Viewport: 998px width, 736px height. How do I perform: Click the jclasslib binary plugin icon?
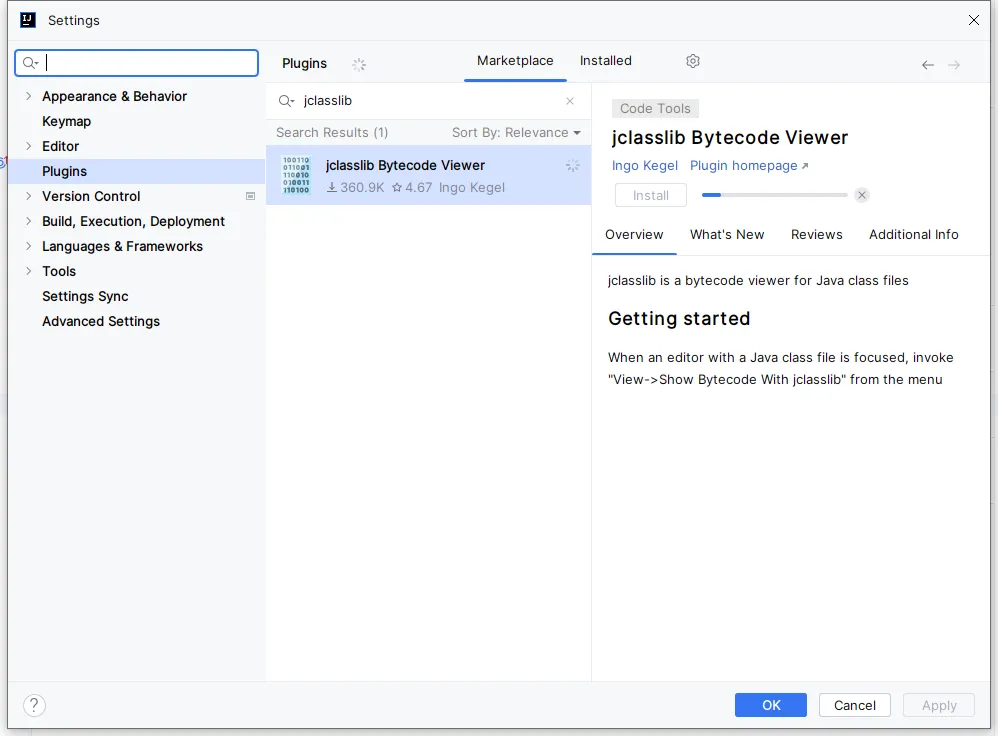296,175
